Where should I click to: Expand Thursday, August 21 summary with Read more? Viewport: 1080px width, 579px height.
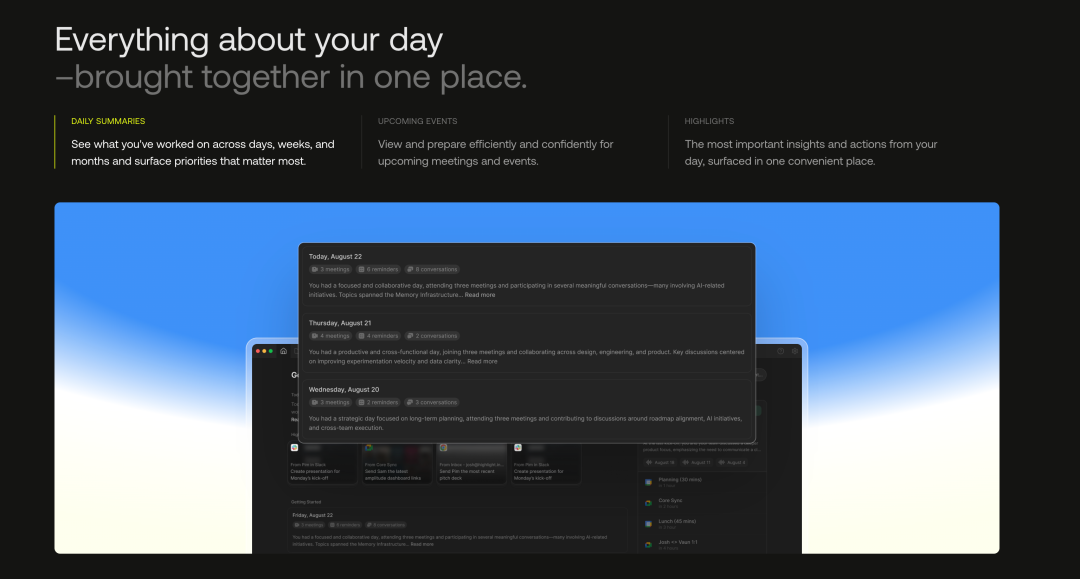(482, 361)
